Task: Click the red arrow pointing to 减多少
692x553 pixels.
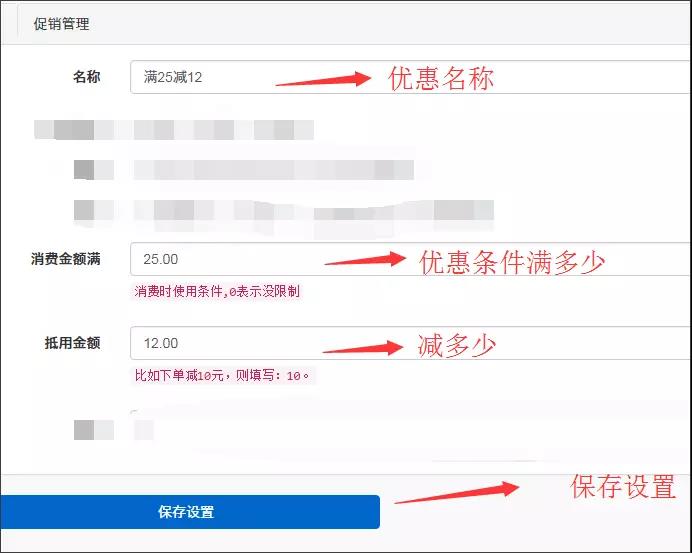Action: click(363, 348)
